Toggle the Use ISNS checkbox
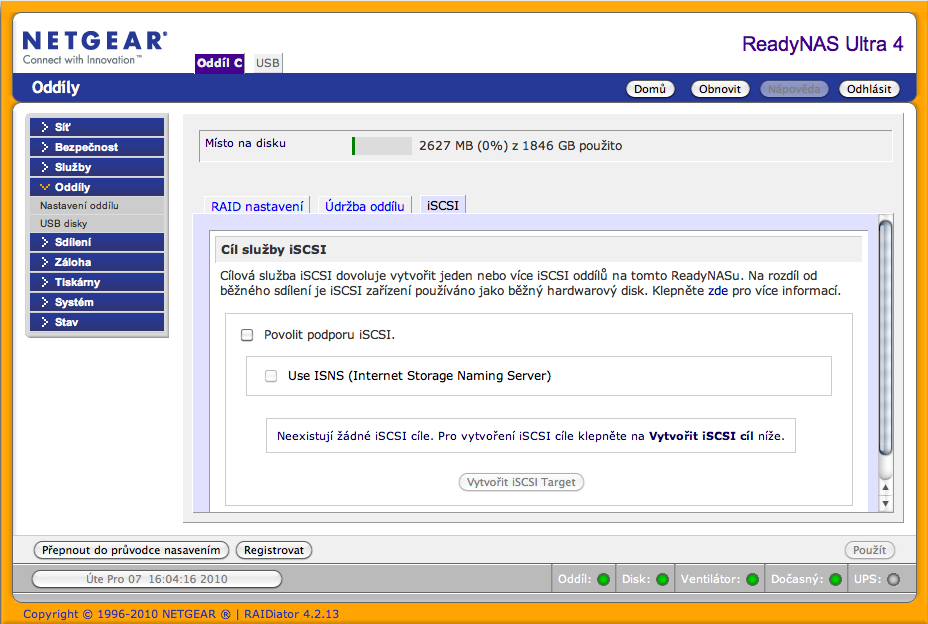This screenshot has height=624, width=928. (271, 376)
